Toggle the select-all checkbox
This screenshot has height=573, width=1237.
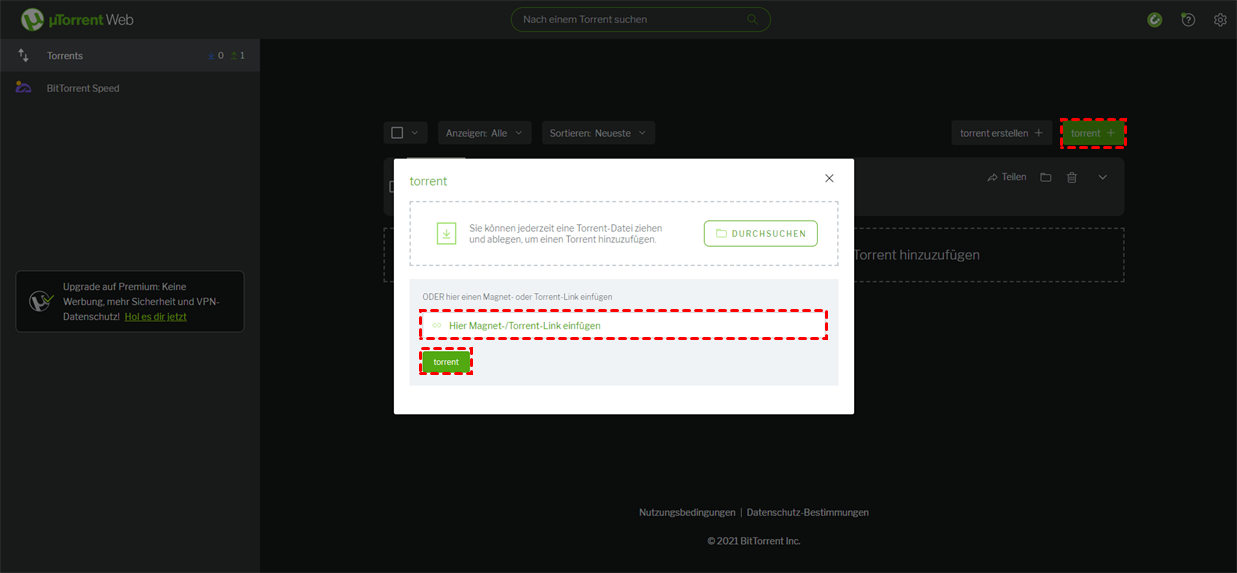pyautogui.click(x=397, y=132)
